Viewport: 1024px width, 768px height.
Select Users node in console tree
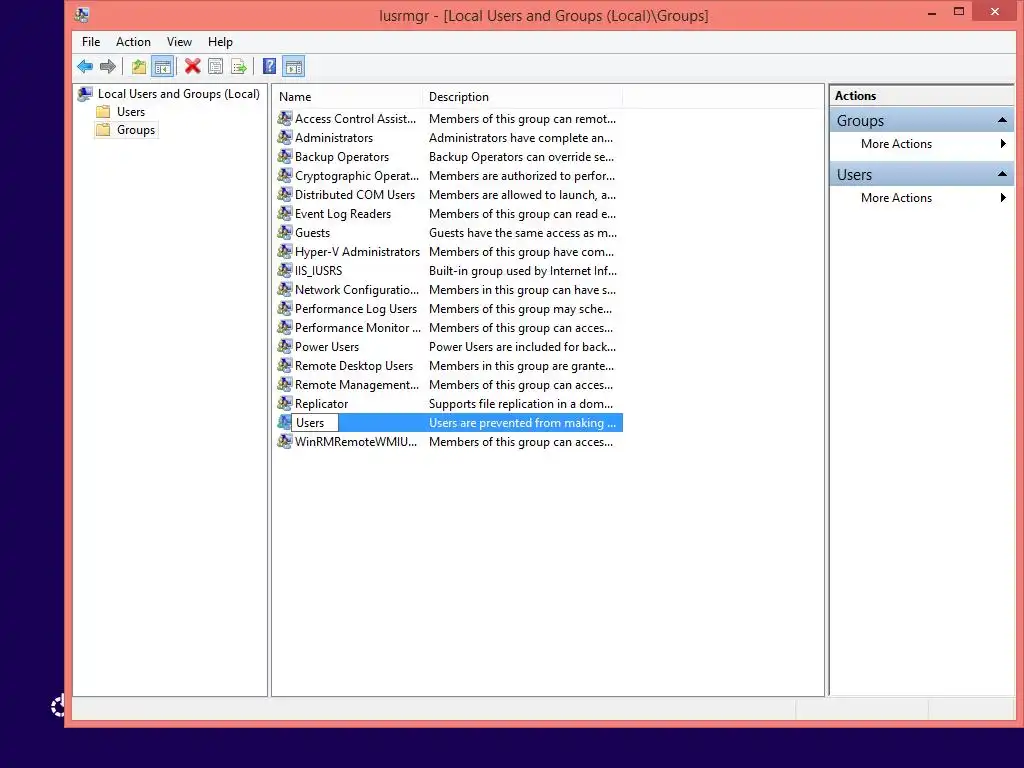tap(131, 112)
